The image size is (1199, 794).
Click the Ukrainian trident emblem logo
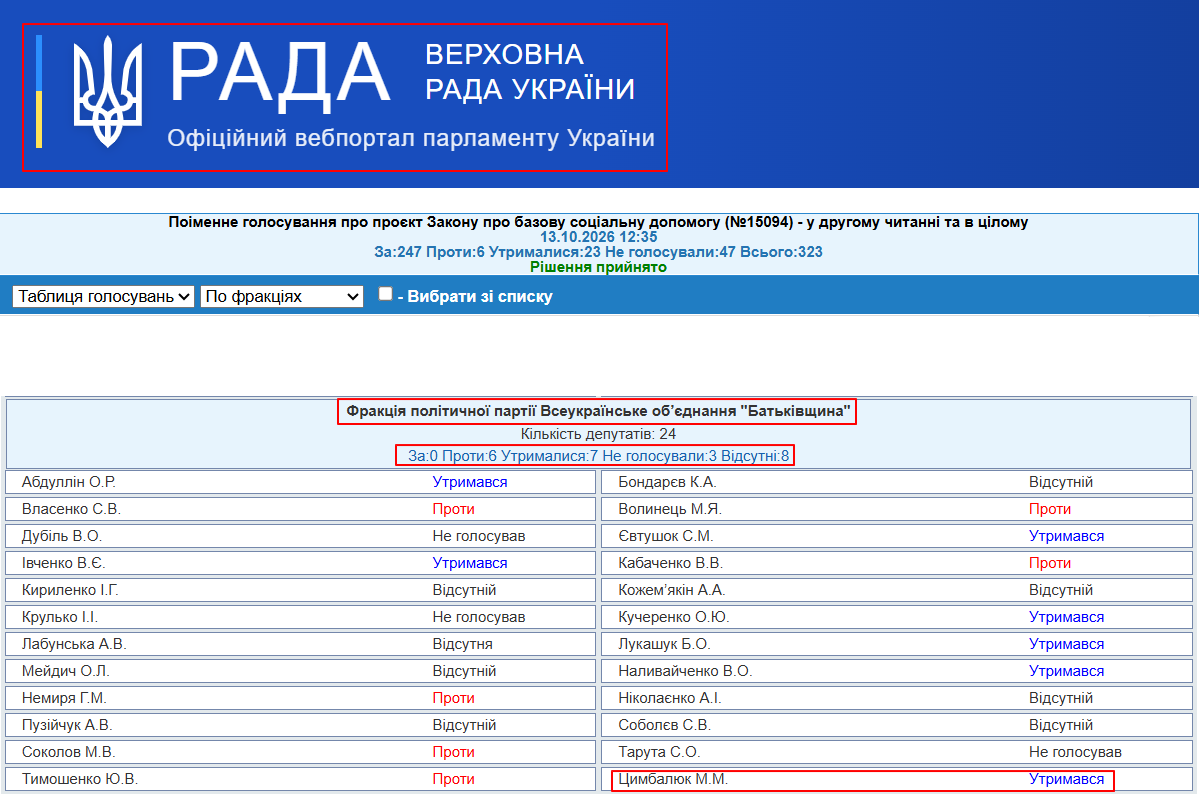point(108,92)
